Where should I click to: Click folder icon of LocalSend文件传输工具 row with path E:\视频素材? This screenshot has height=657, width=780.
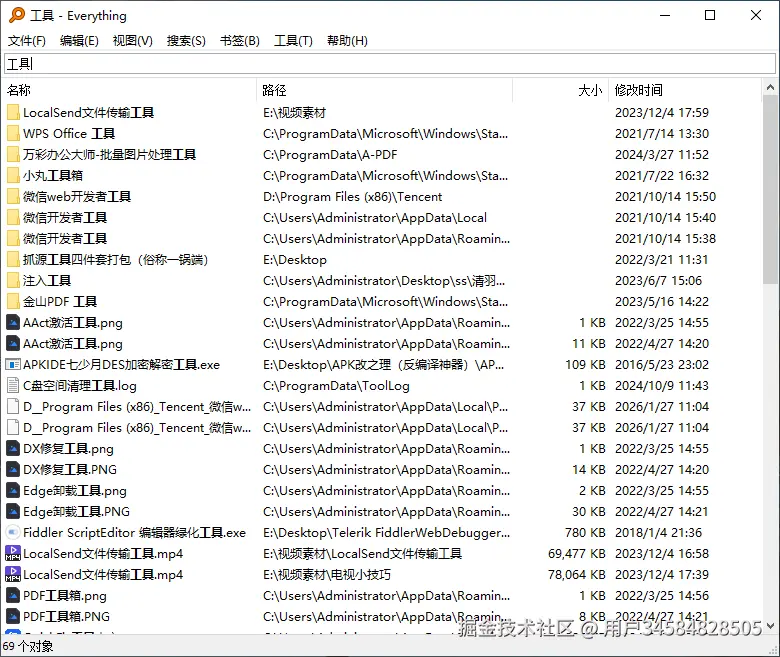(13, 112)
